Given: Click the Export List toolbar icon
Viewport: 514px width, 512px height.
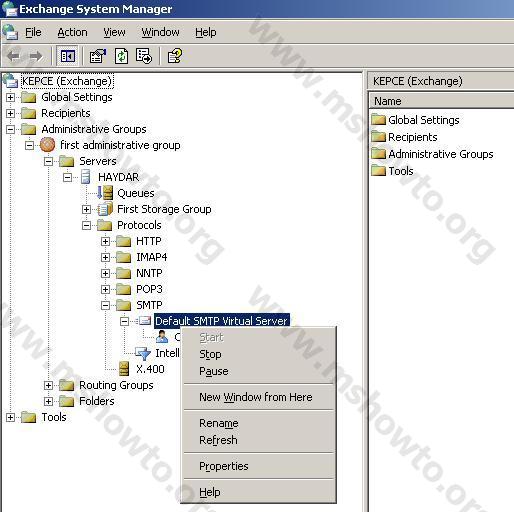Looking at the screenshot, I should point(144,56).
